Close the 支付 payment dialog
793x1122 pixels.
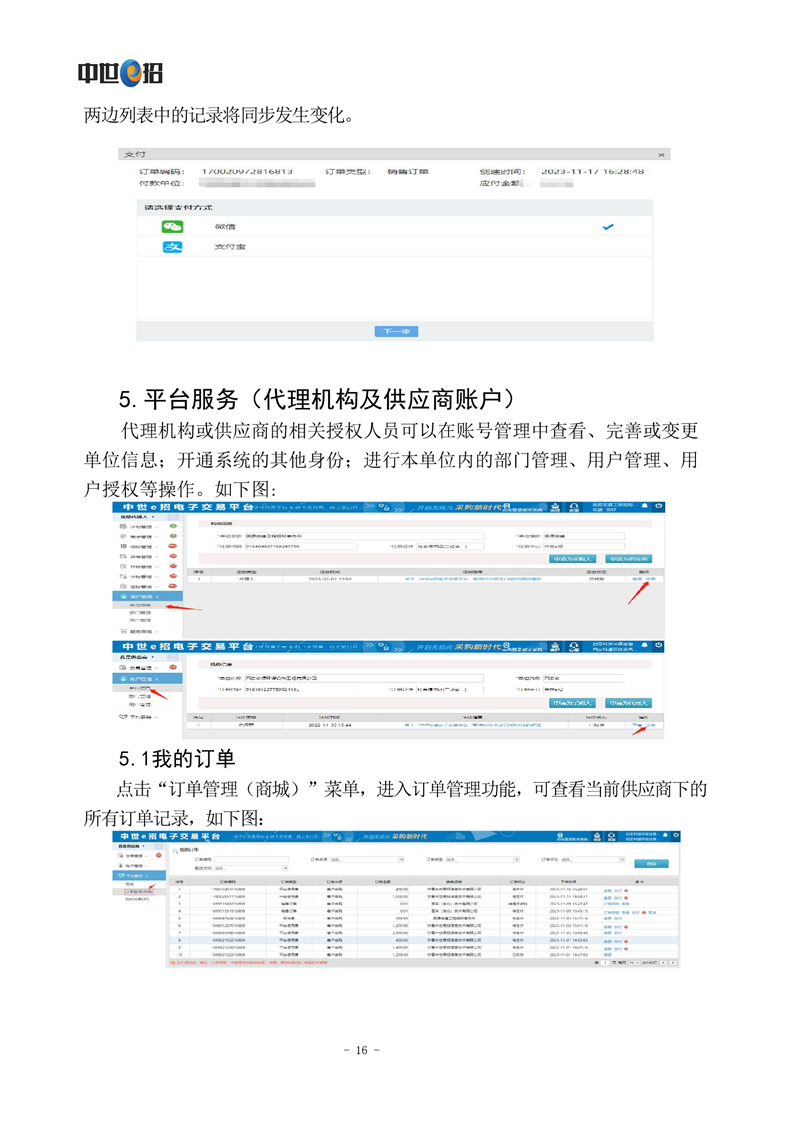[661, 155]
